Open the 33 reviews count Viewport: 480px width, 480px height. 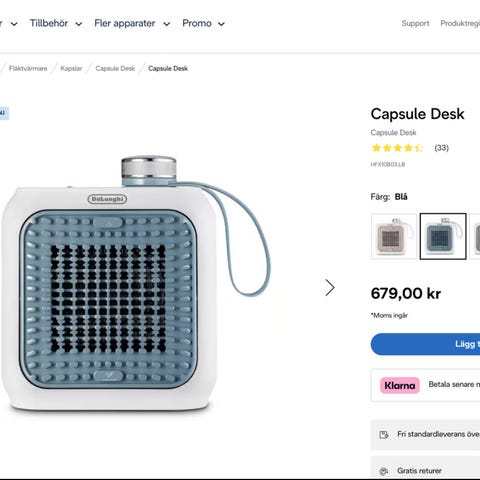click(x=441, y=148)
